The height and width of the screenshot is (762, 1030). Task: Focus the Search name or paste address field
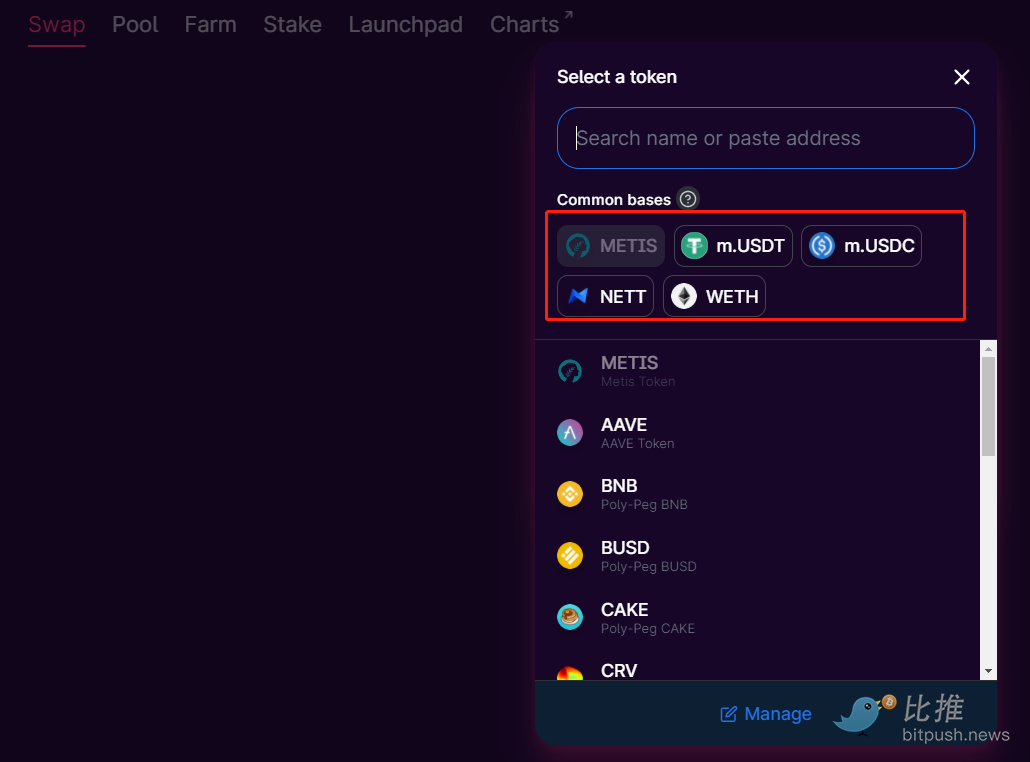765,138
